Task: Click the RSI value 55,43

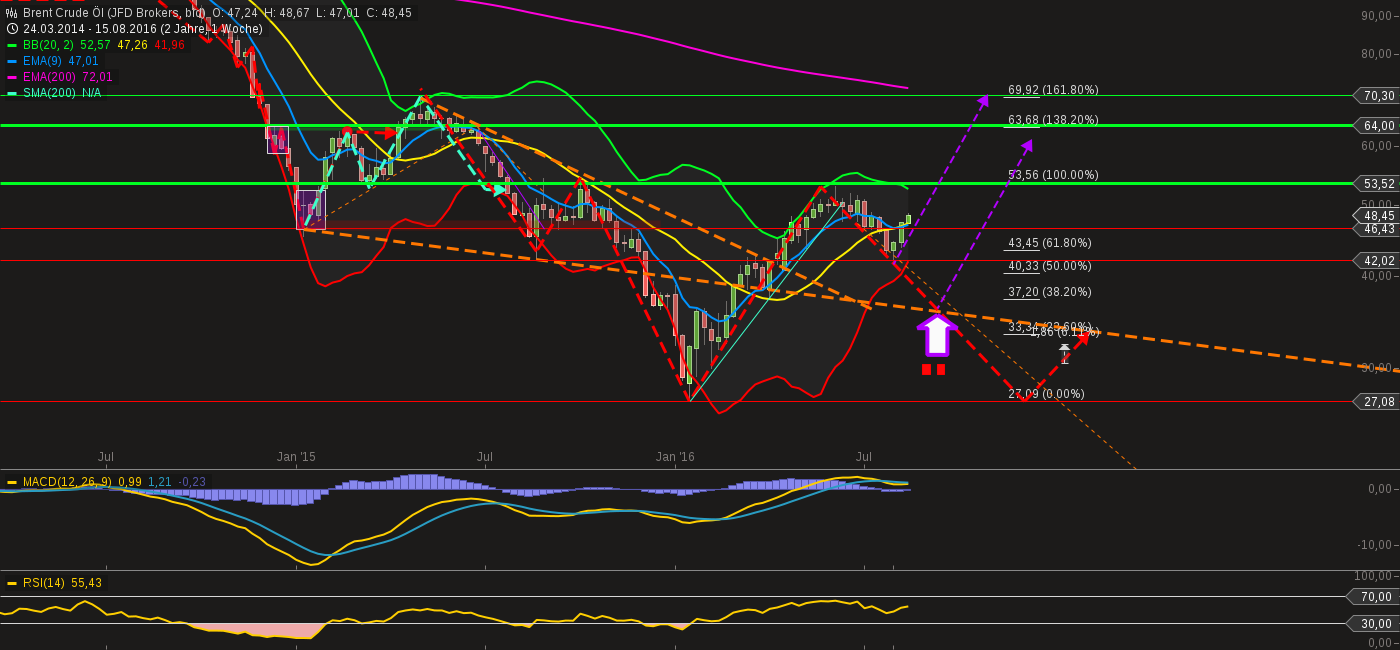Action: tap(87, 583)
